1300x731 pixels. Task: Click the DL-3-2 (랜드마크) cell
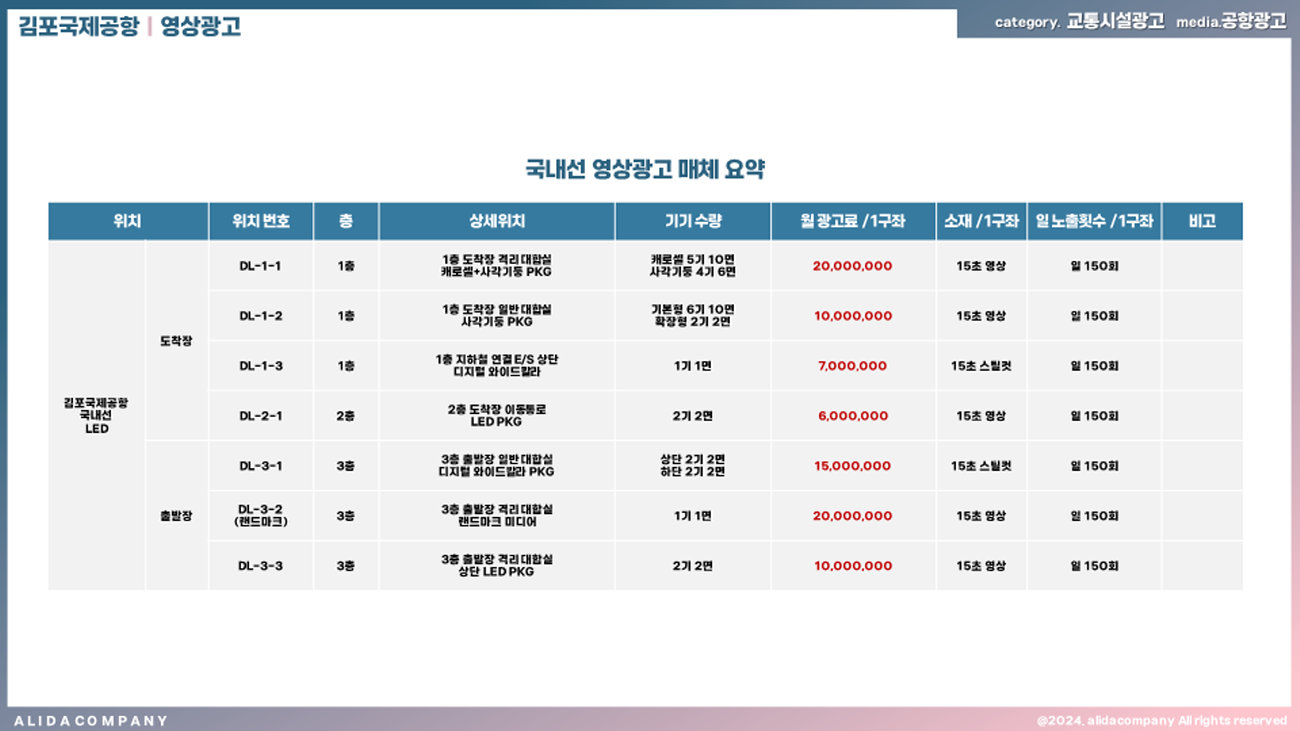click(260, 515)
